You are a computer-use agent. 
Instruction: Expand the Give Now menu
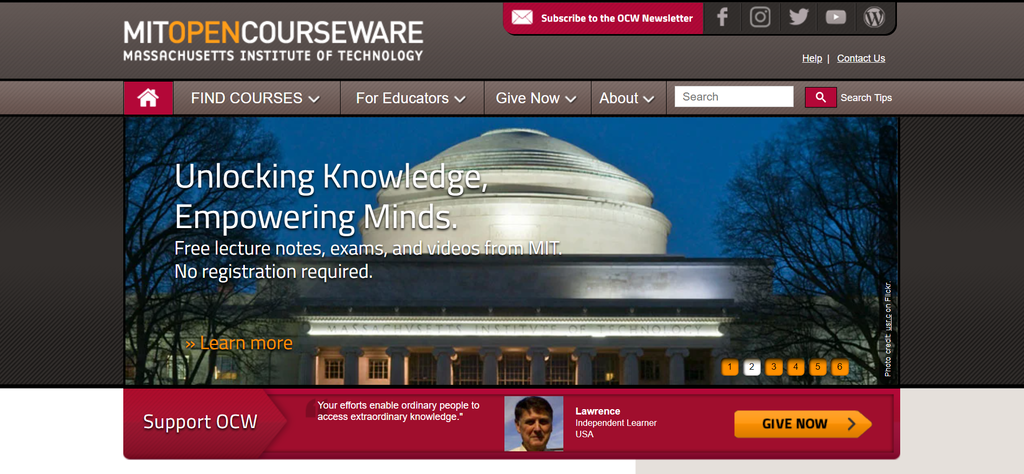pyautogui.click(x=536, y=98)
